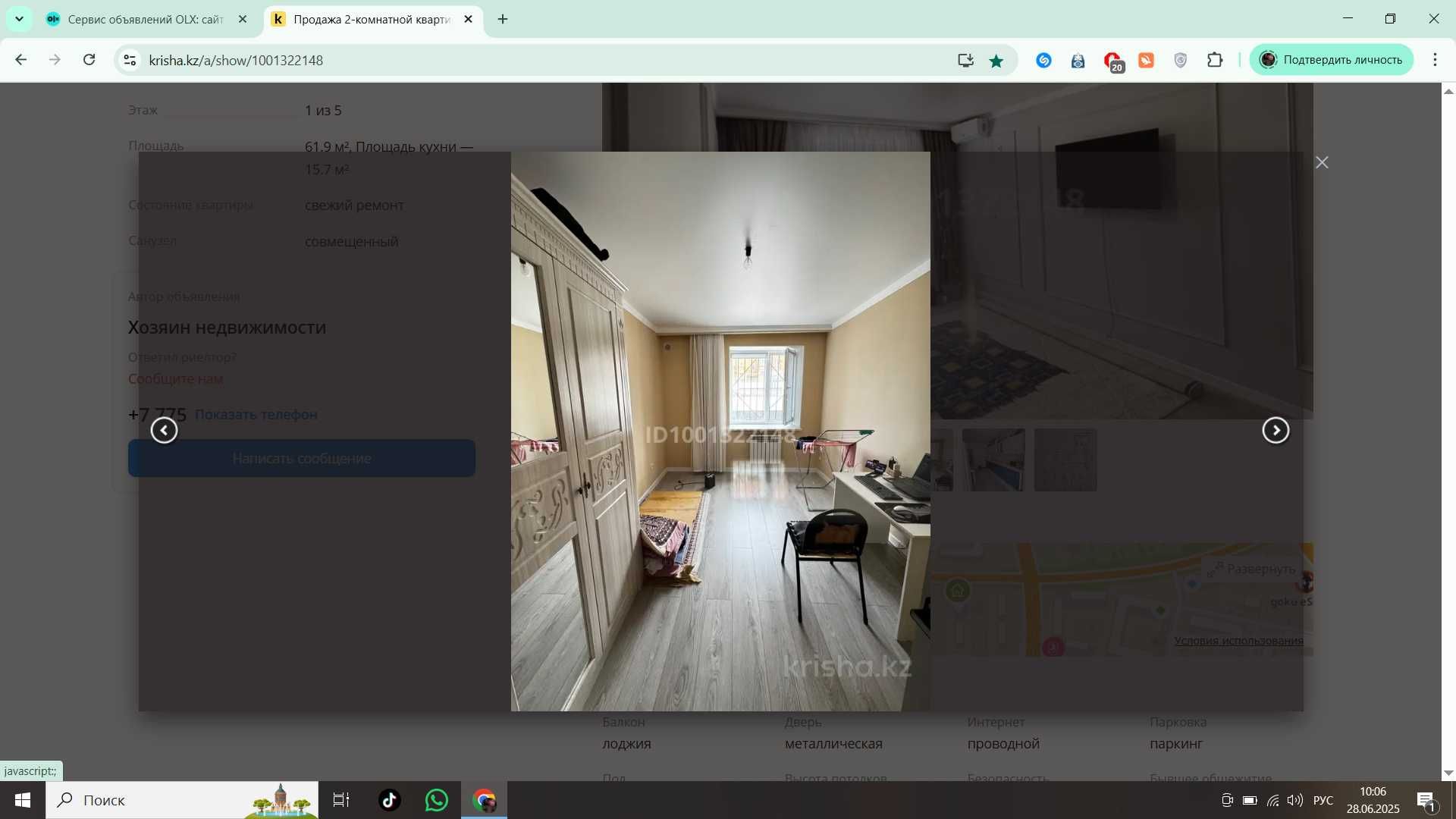The height and width of the screenshot is (819, 1456).
Task: Close the photo gallery overlay
Action: [1322, 162]
